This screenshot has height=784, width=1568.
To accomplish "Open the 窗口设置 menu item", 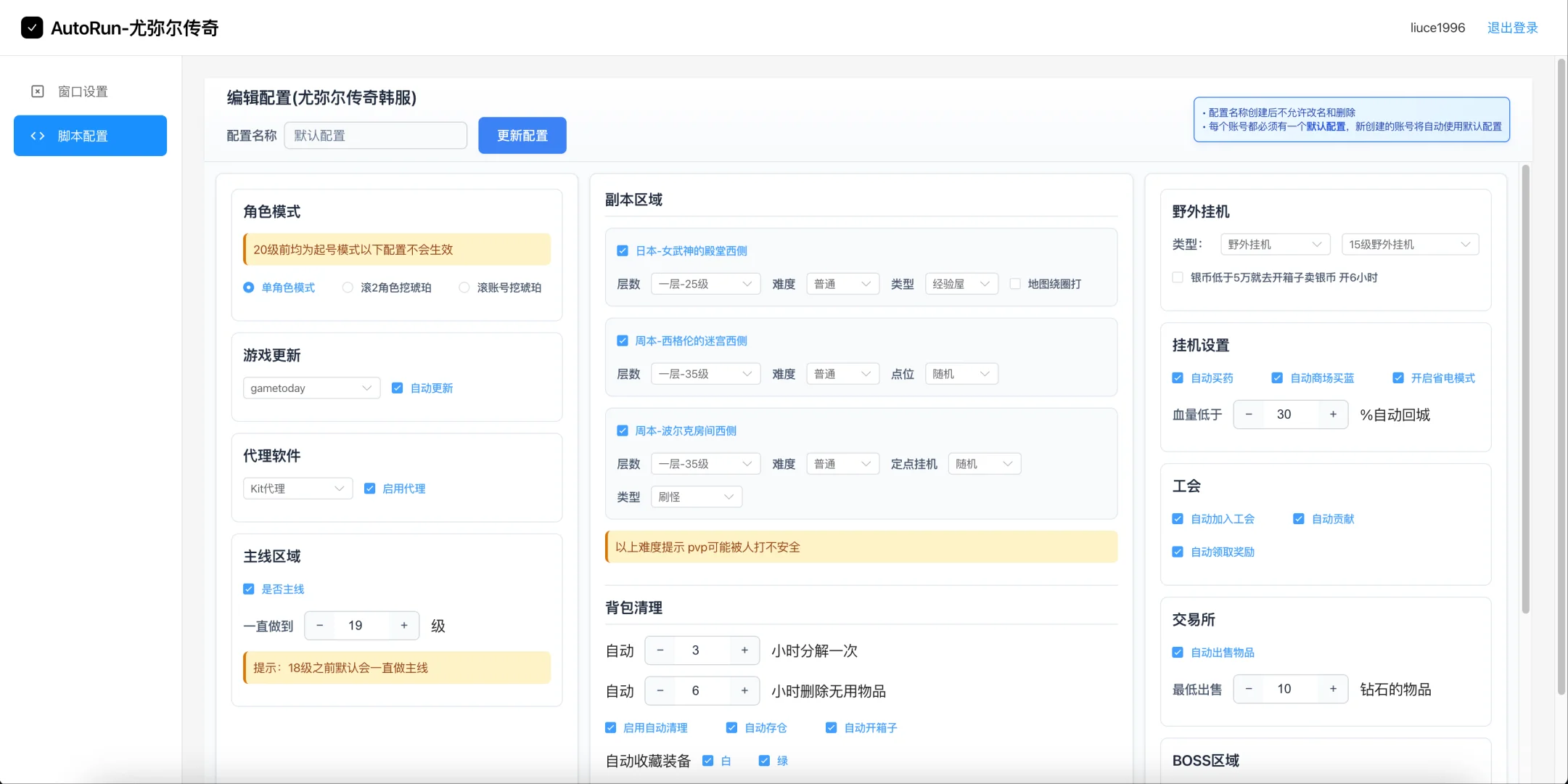I will click(x=83, y=91).
